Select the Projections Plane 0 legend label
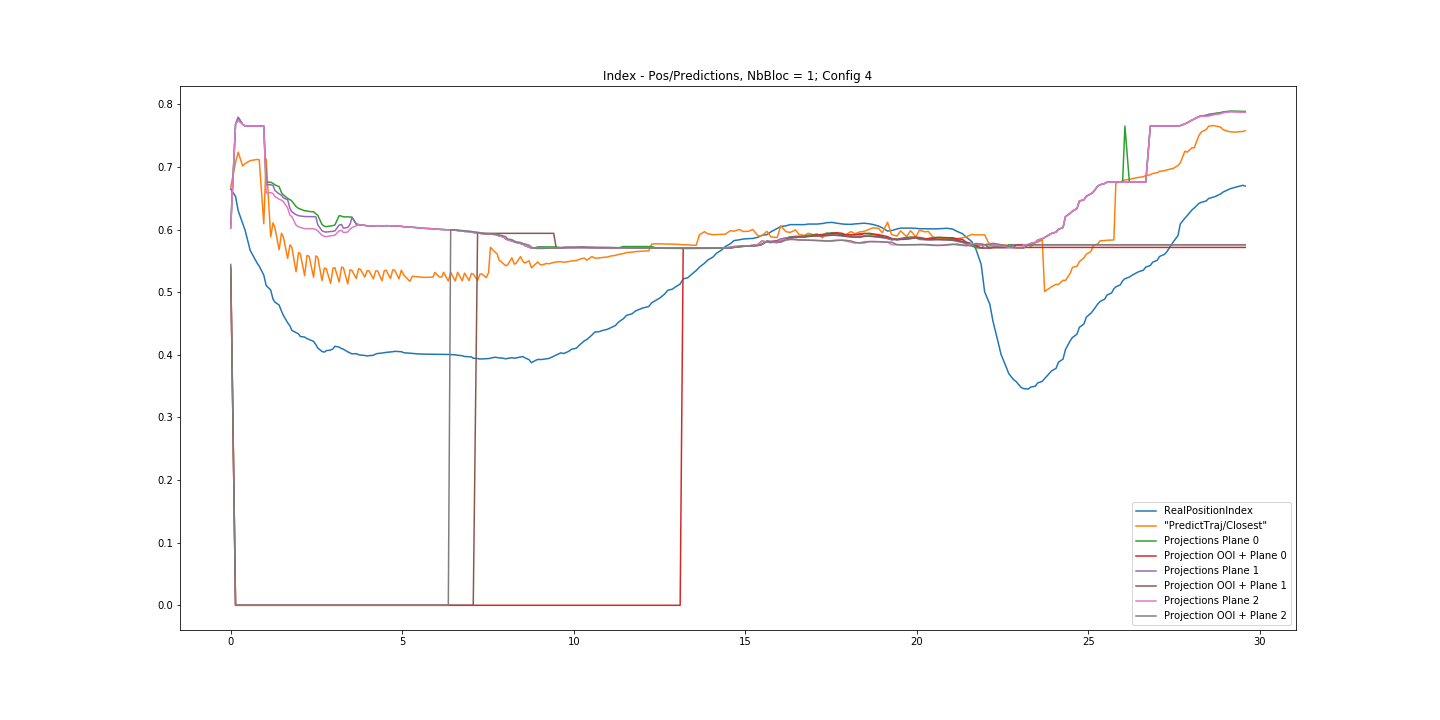The height and width of the screenshot is (720, 1440). (1211, 540)
